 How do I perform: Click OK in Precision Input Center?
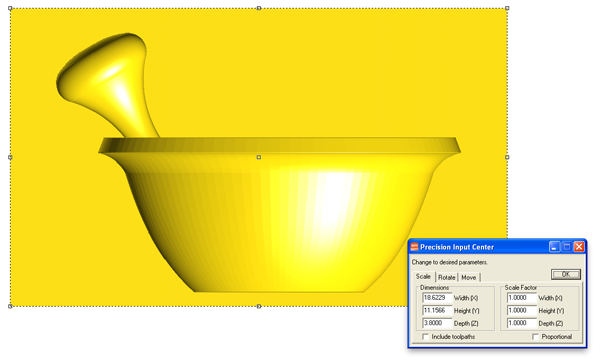coord(566,274)
